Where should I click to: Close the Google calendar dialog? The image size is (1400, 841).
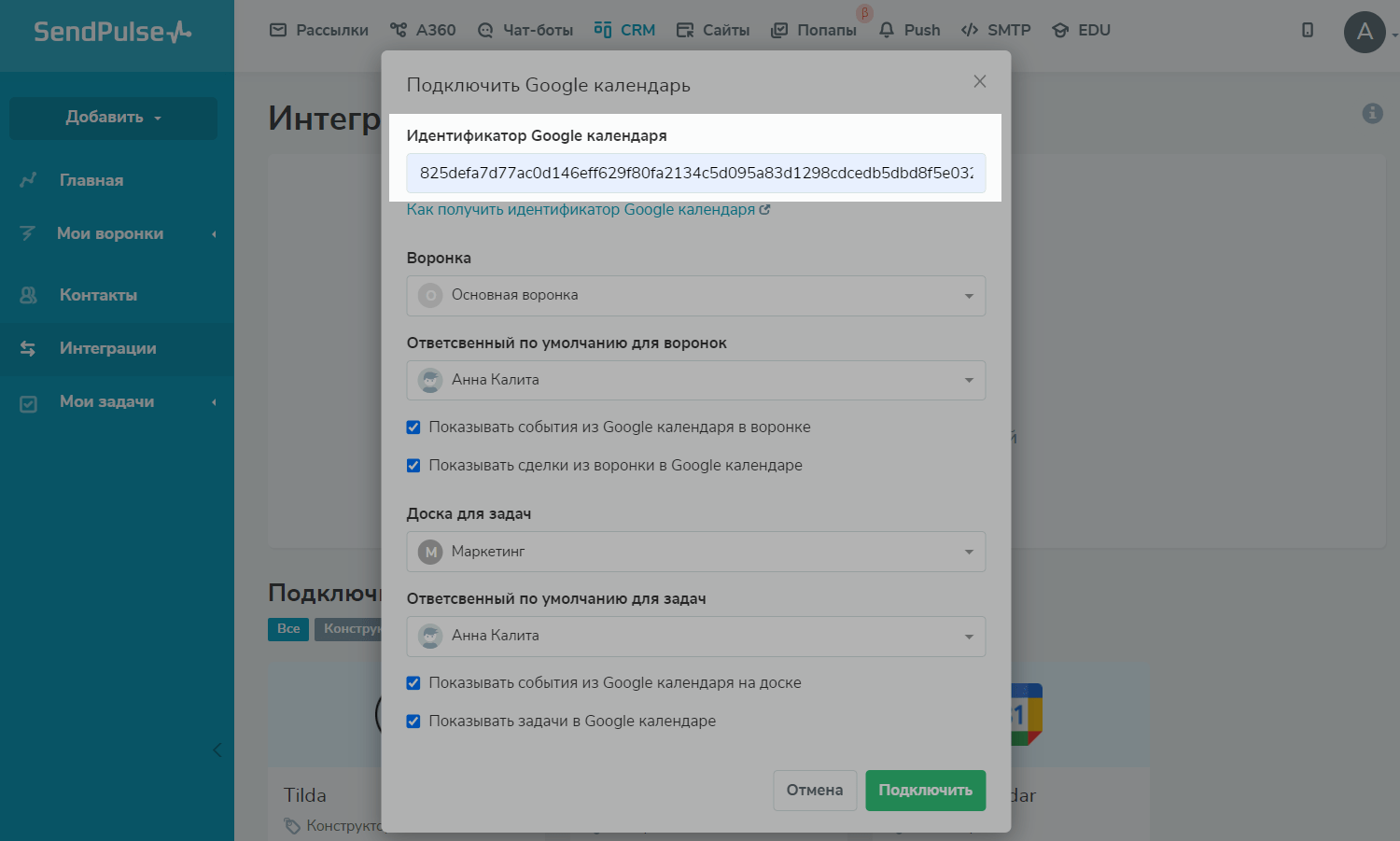(979, 81)
